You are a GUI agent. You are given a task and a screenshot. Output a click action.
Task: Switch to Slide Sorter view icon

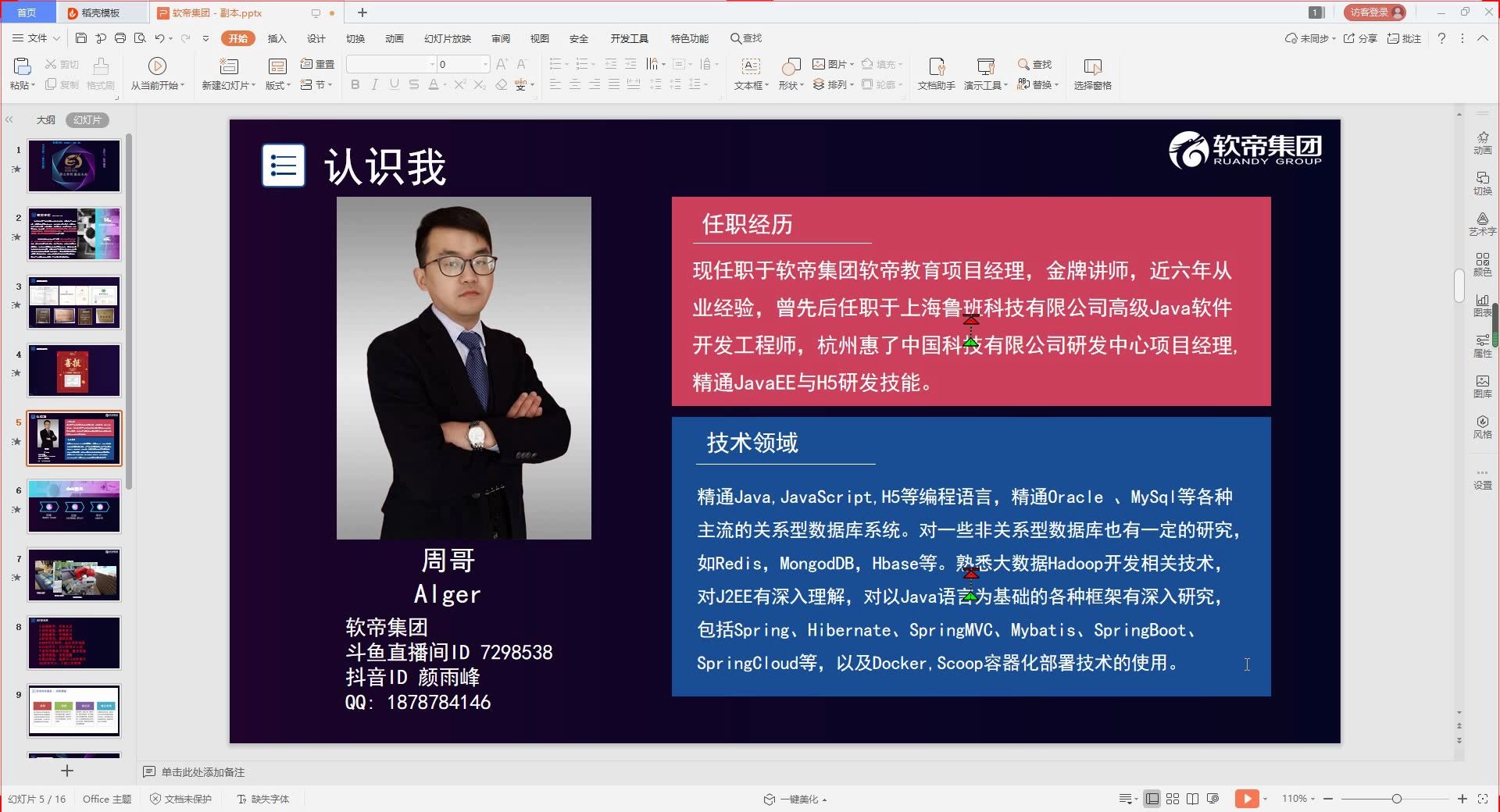pyautogui.click(x=1173, y=799)
